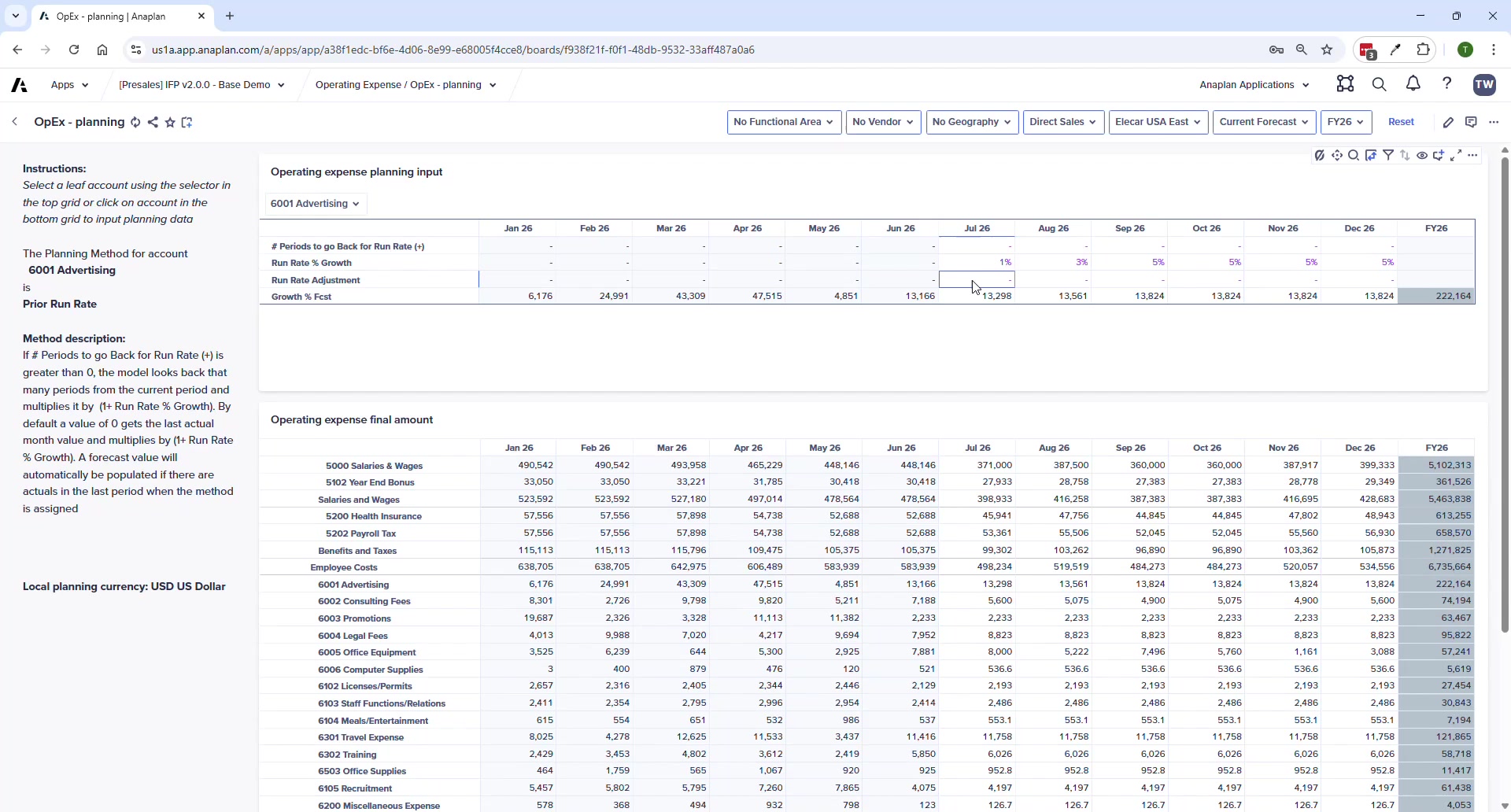Toggle hide zeros with the slashed-circle icon
Screen dimensions: 1511x812
pos(1320,155)
